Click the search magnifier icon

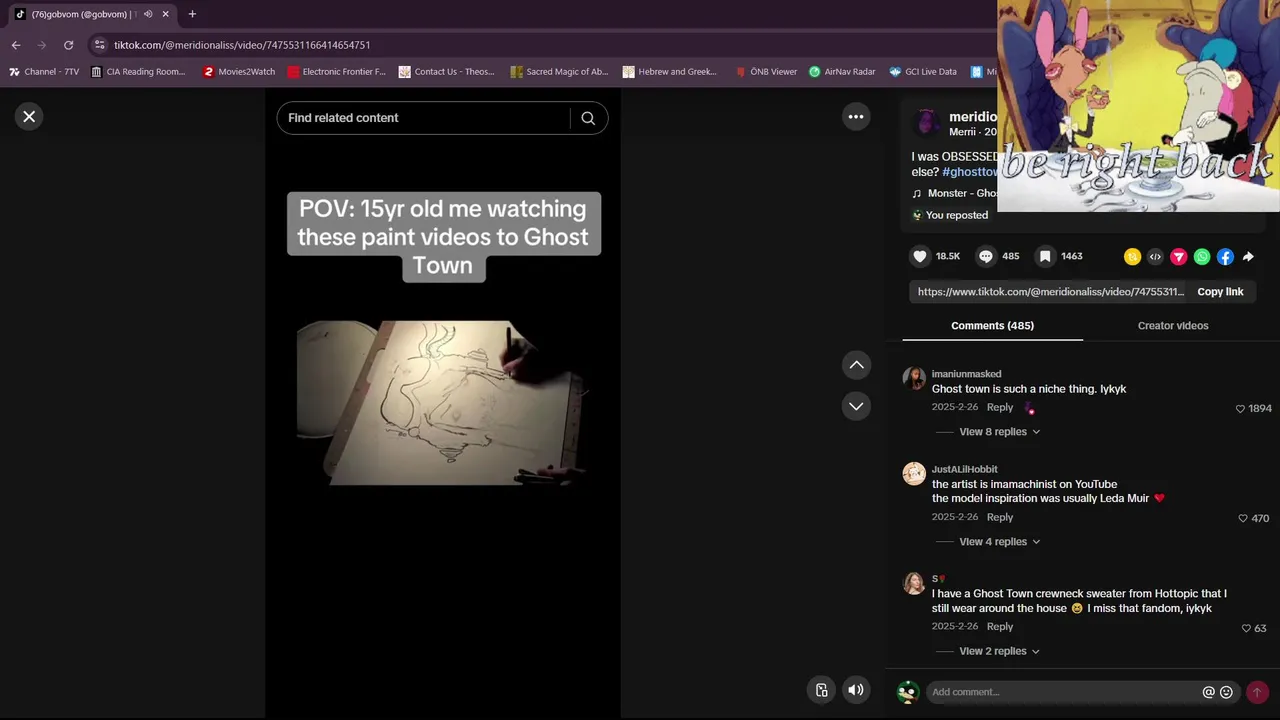coord(588,118)
